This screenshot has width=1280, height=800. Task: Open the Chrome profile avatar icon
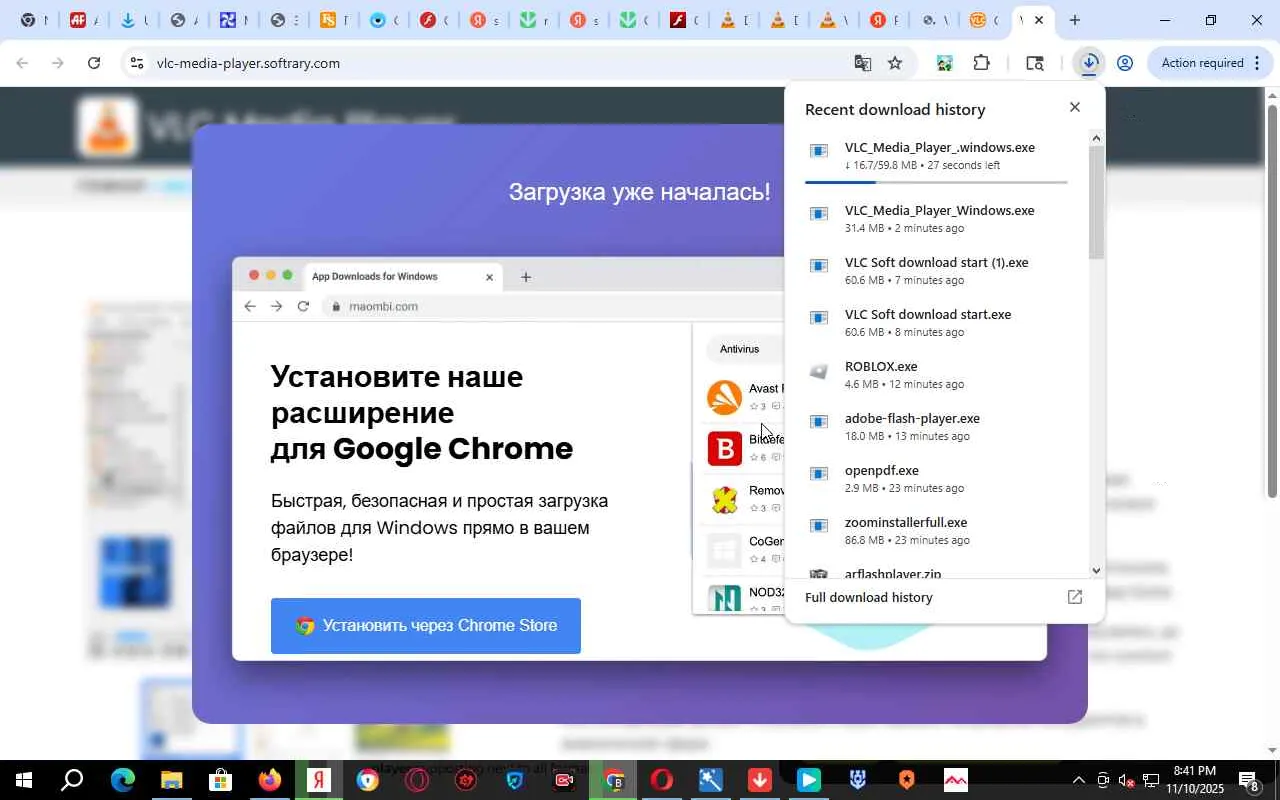[1125, 63]
